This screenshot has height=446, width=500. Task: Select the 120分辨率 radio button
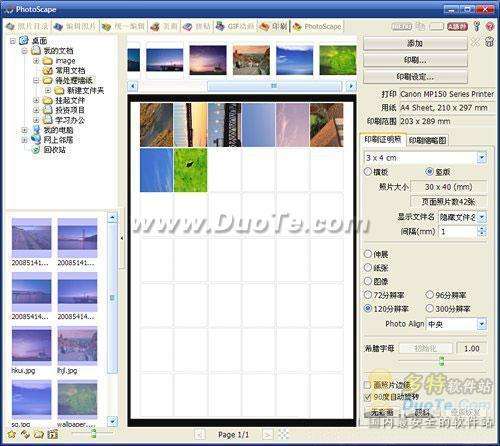(368, 309)
